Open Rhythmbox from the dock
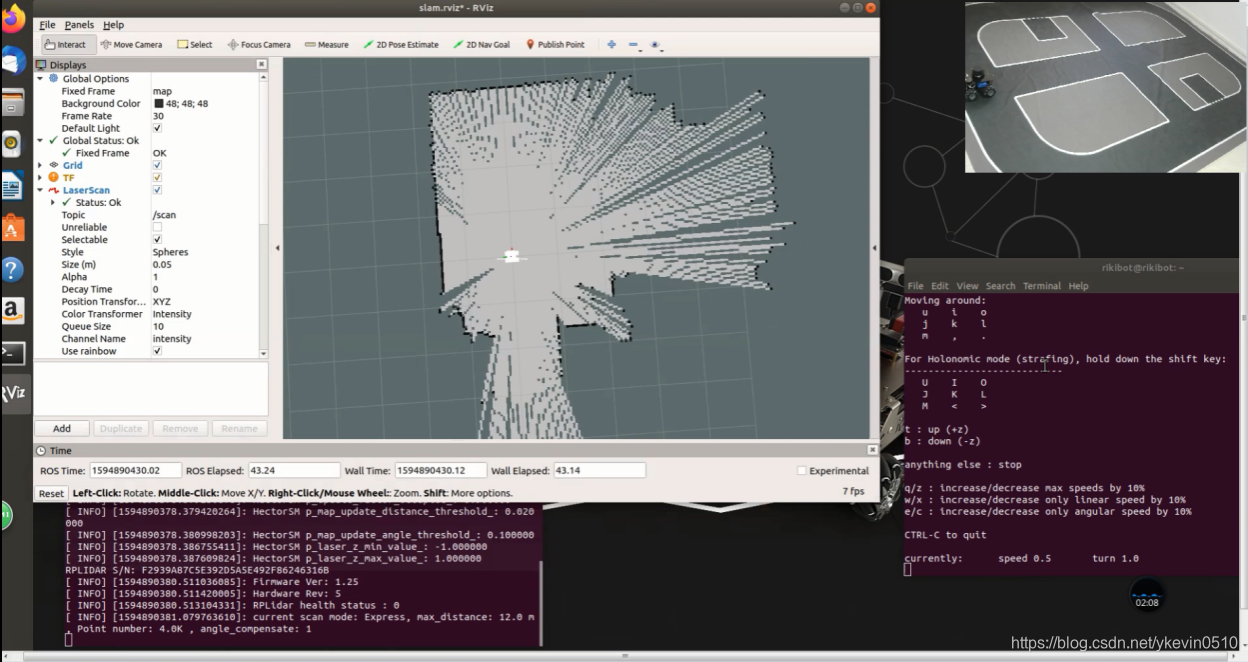The image size is (1248, 662). click(12, 144)
